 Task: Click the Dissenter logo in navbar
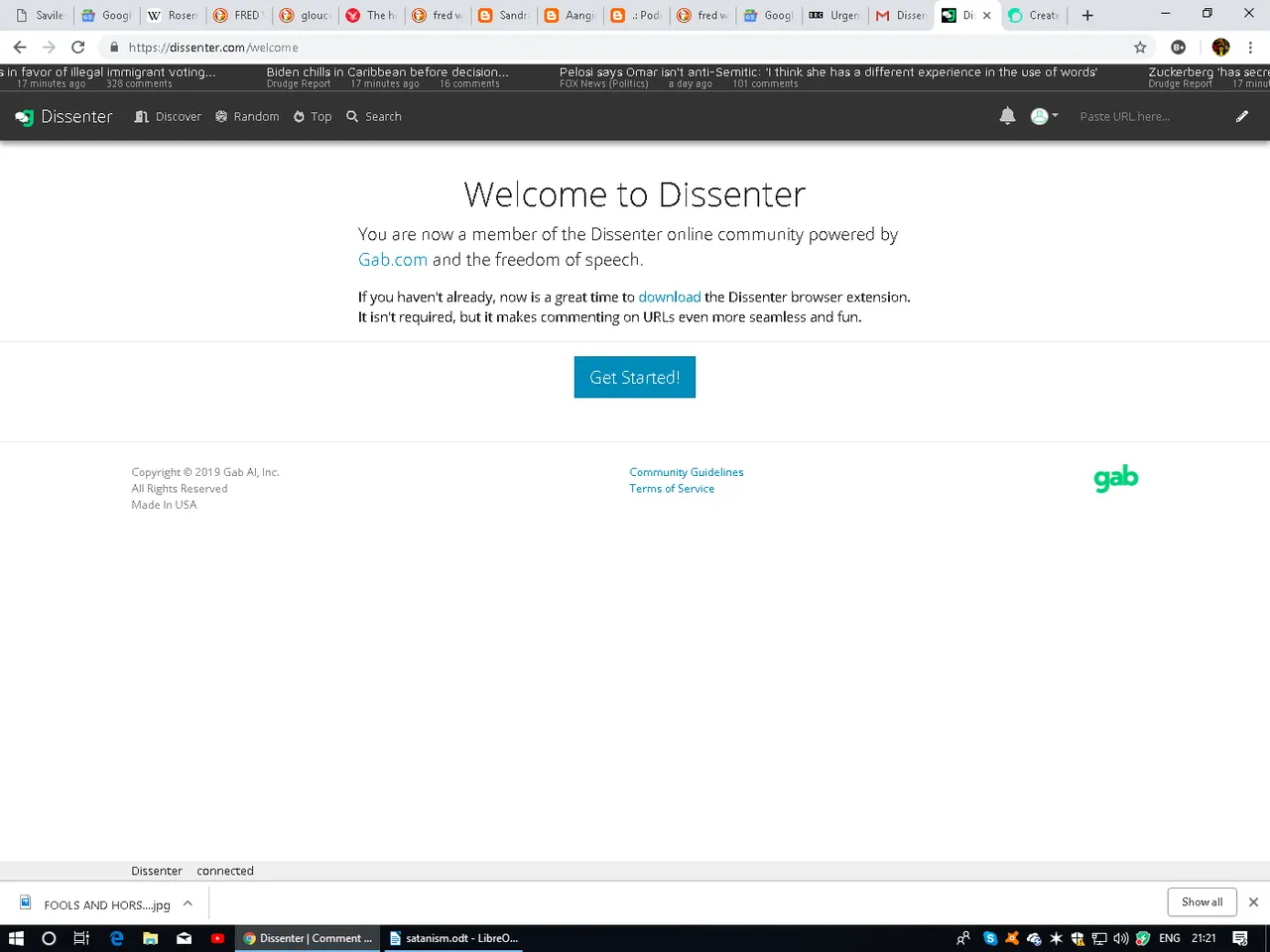pyautogui.click(x=63, y=117)
